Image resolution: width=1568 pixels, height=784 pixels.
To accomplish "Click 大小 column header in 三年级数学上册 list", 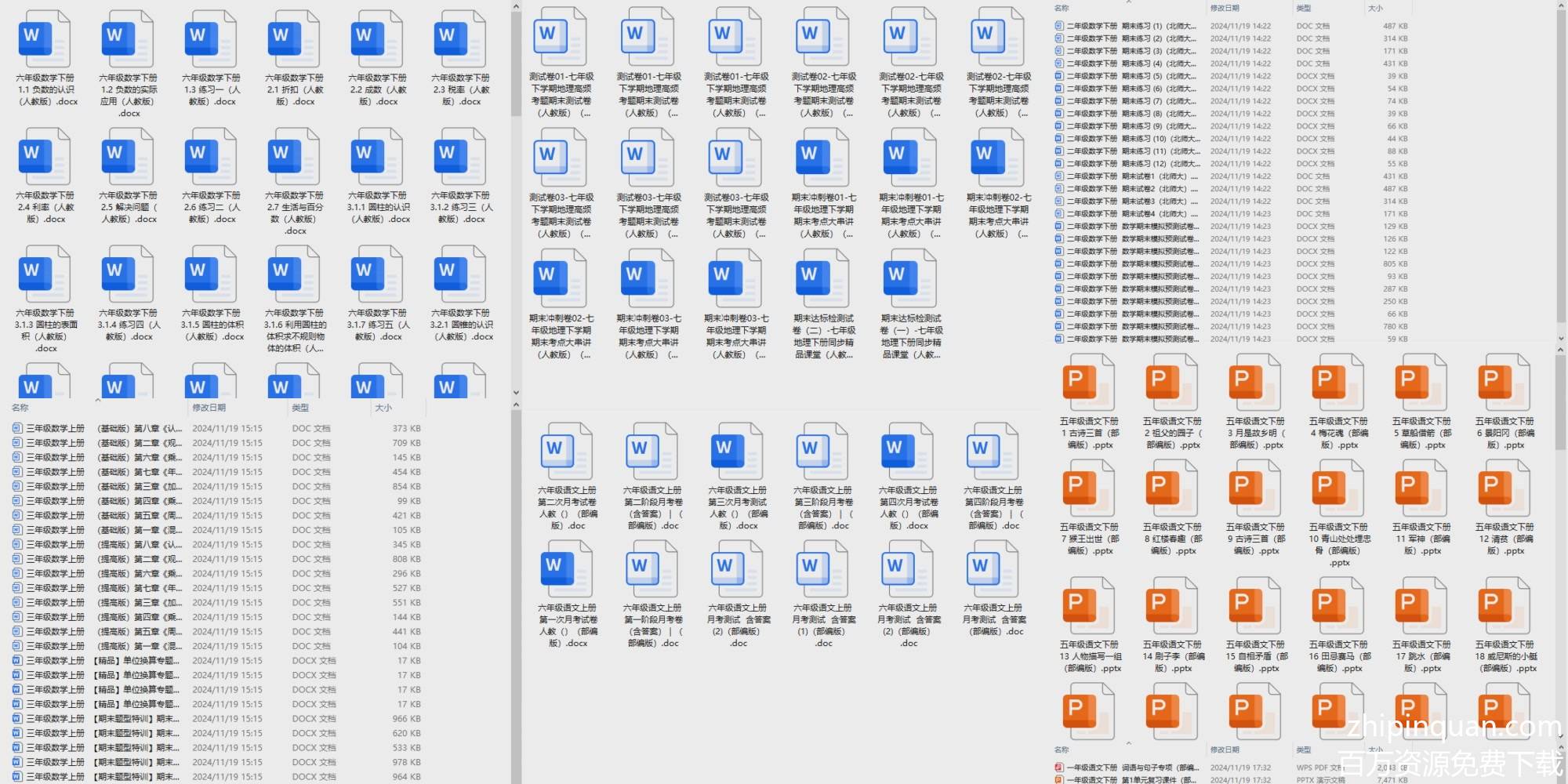I will click(x=383, y=408).
